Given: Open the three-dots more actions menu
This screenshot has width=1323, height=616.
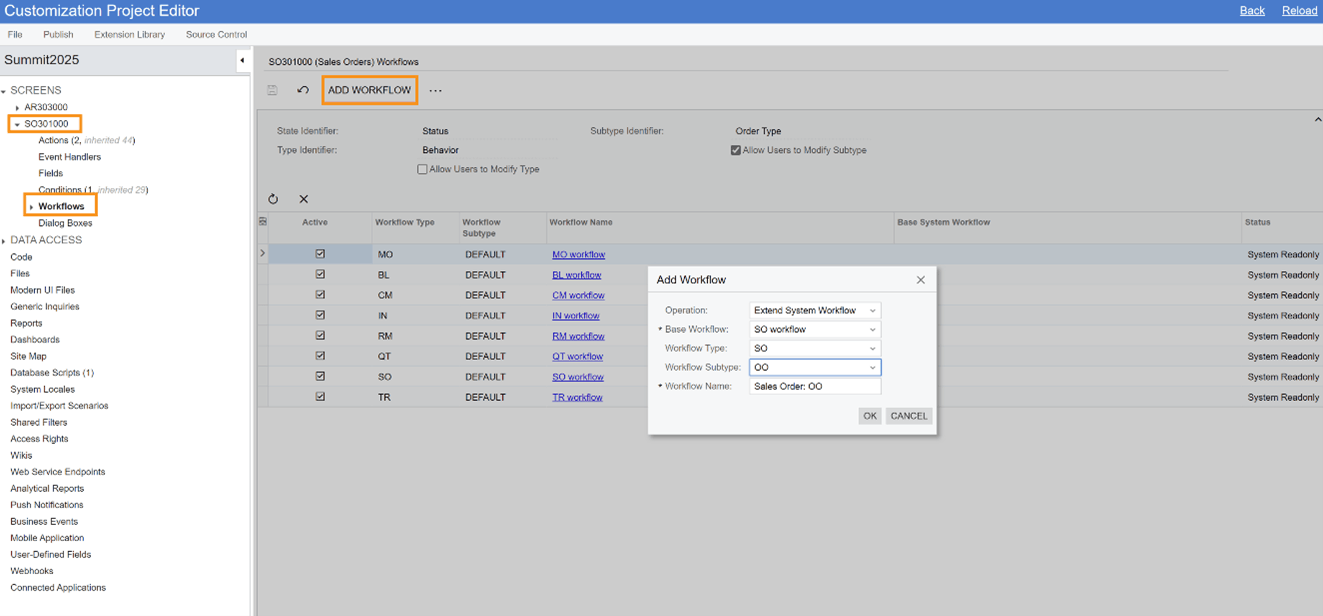Looking at the screenshot, I should pos(435,90).
